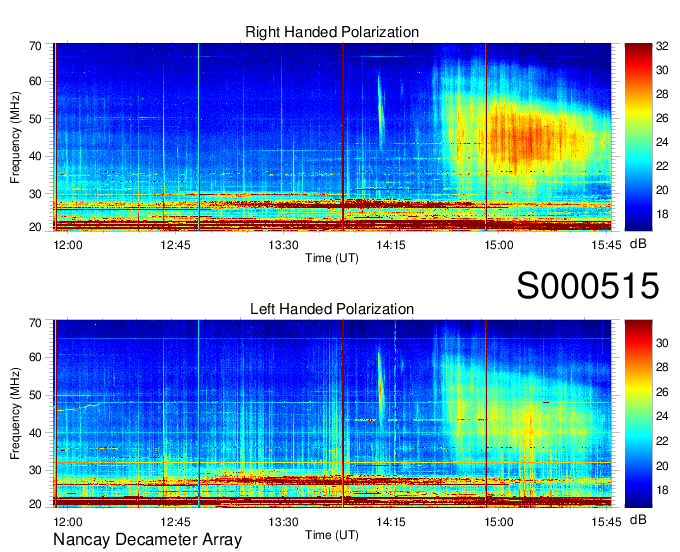The height and width of the screenshot is (552, 680).
Task: Click the "26" value on the Right Handed color bar
Action: 662,118
